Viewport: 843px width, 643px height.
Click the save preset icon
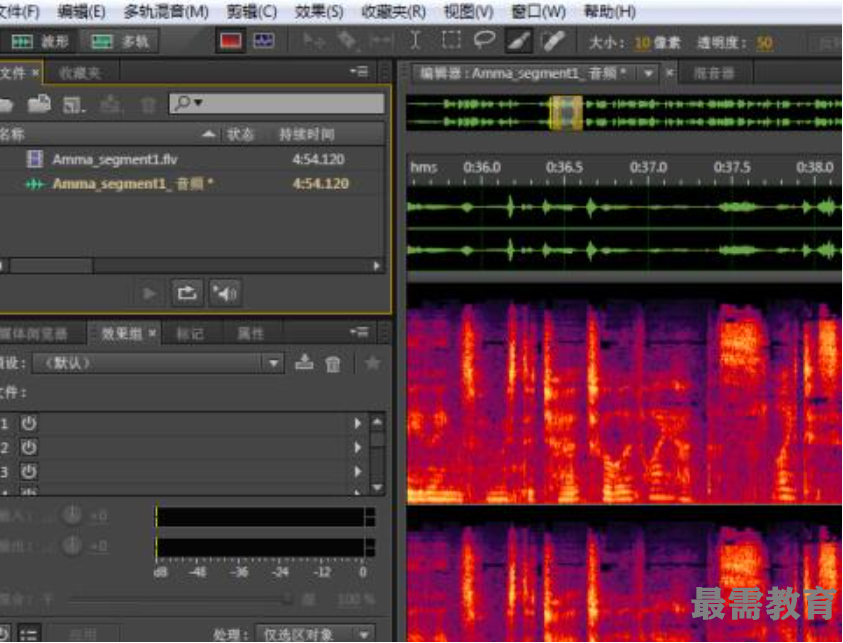coord(304,363)
